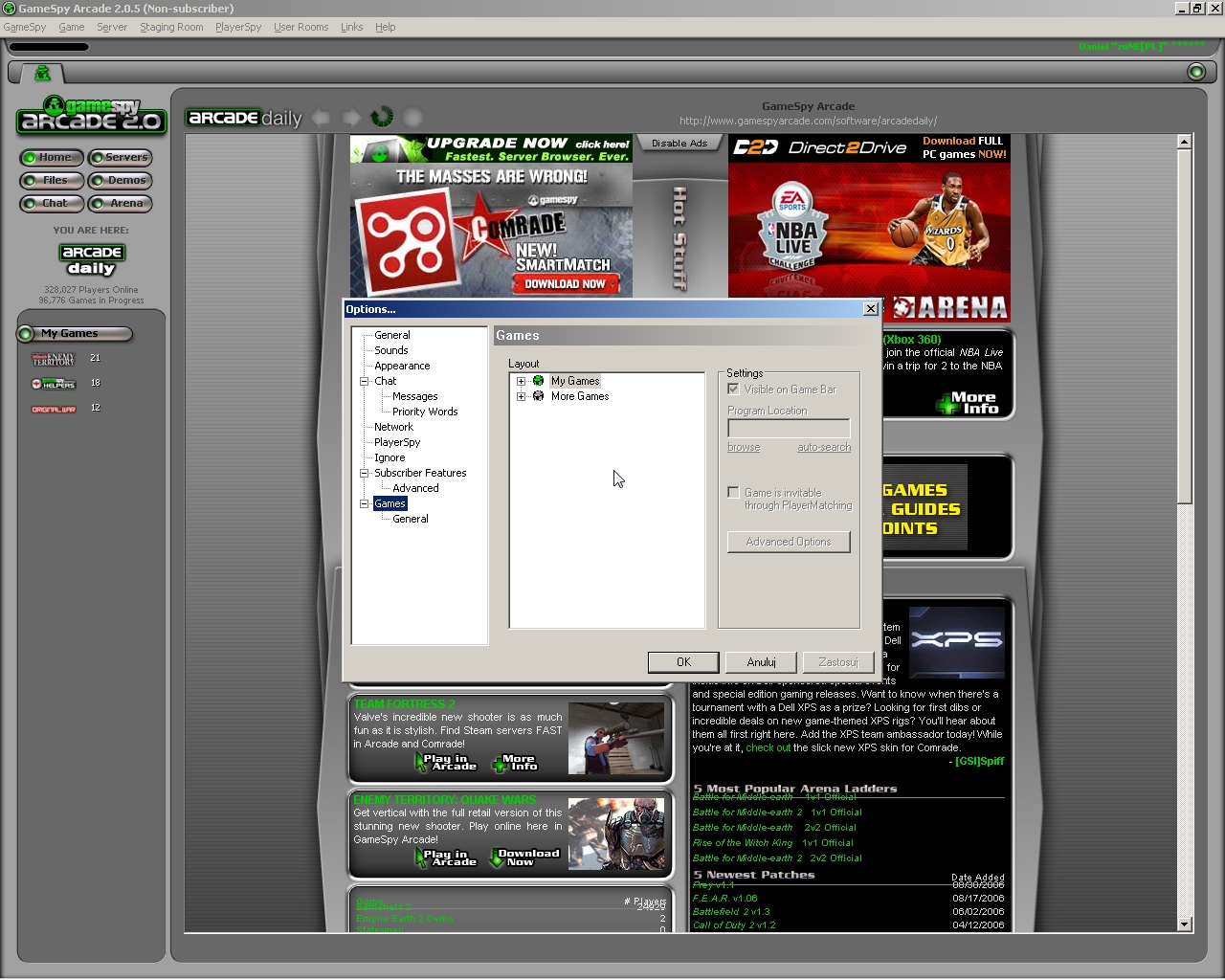This screenshot has height=980, width=1225.
Task: Toggle Game is invitable through PlayerMatching checkbox
Action: pyautogui.click(x=733, y=493)
